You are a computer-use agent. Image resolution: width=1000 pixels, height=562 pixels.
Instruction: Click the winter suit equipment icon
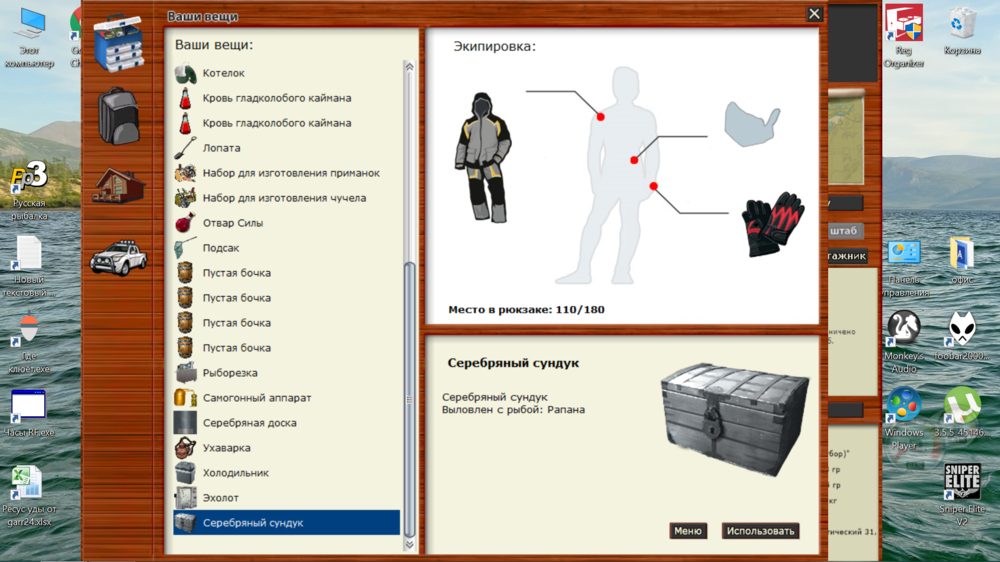tap(483, 157)
